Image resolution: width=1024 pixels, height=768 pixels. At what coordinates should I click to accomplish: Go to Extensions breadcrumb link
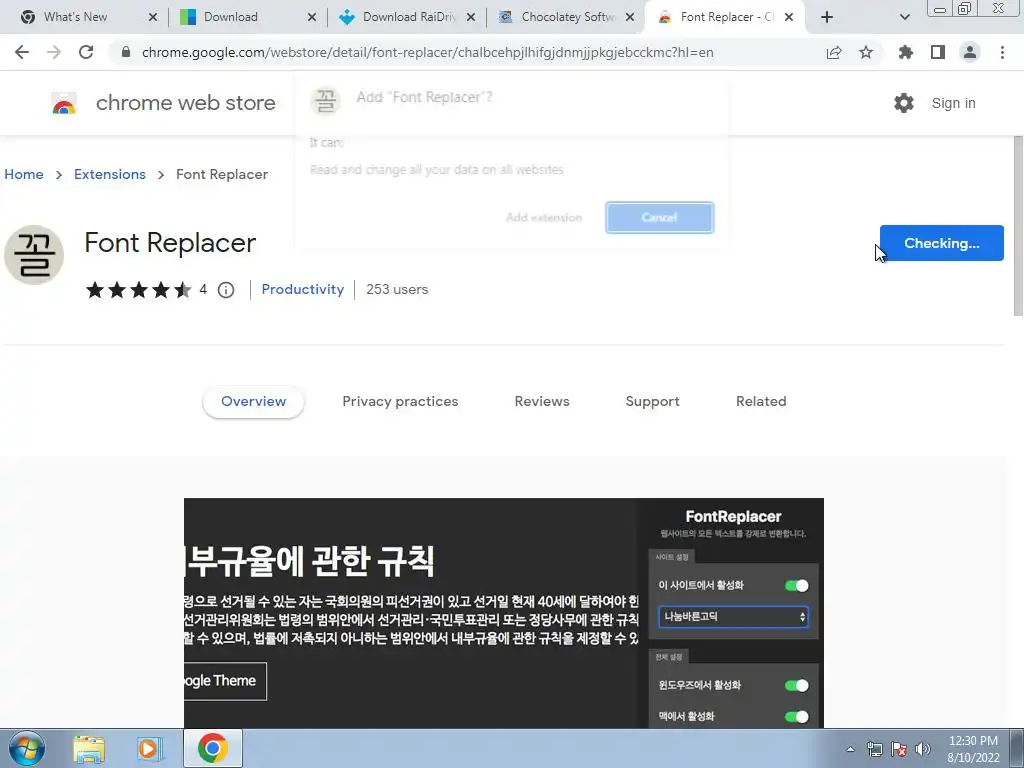point(110,174)
